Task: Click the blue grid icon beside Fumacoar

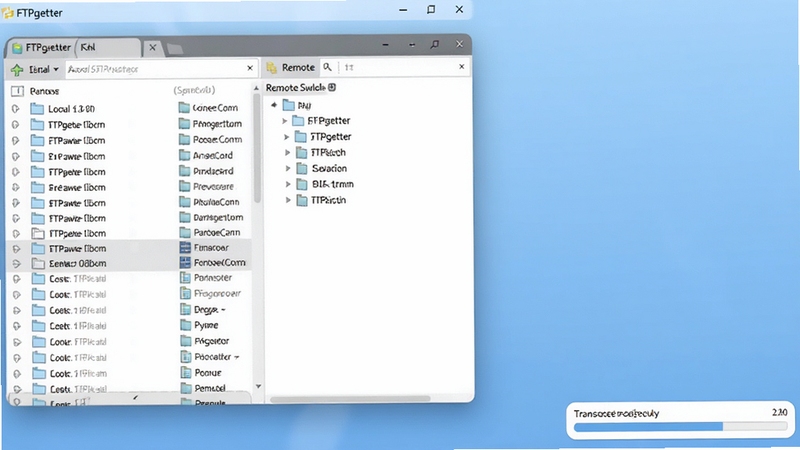Action: point(185,248)
